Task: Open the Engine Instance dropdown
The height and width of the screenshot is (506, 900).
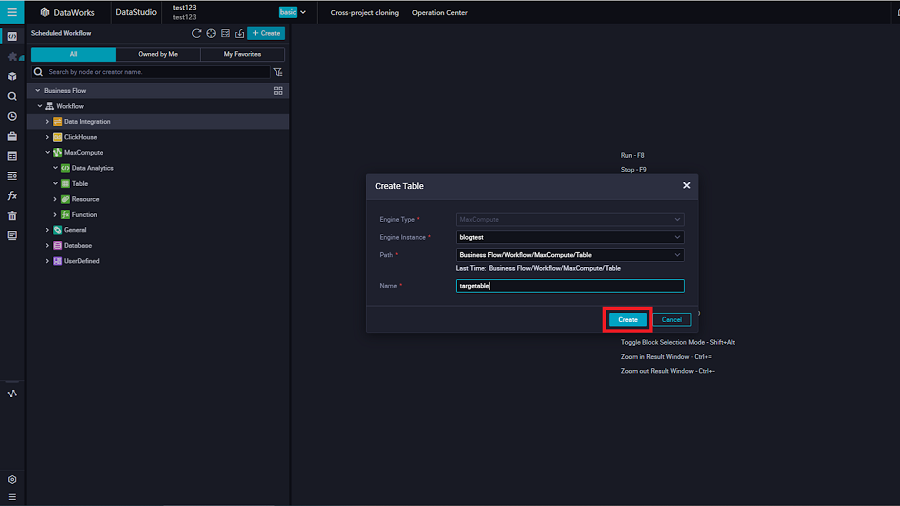Action: pos(570,237)
